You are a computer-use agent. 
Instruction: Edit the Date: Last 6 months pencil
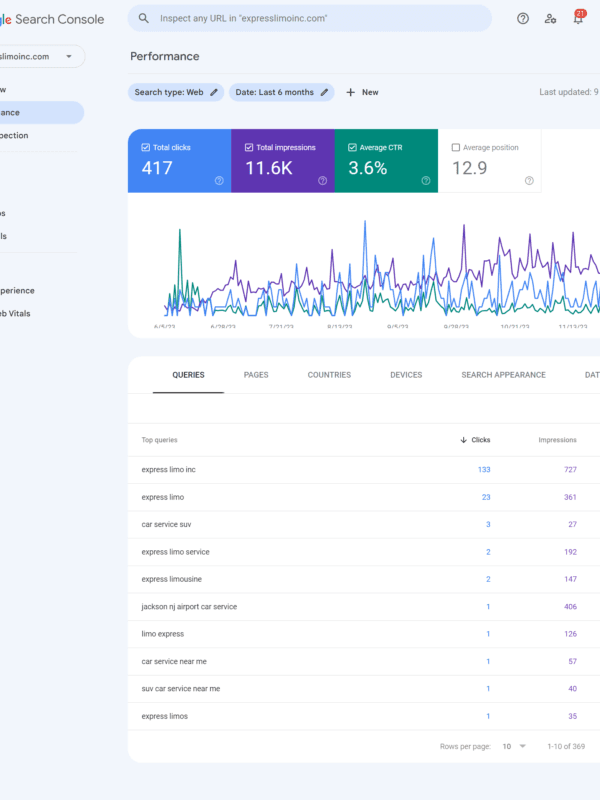324,92
